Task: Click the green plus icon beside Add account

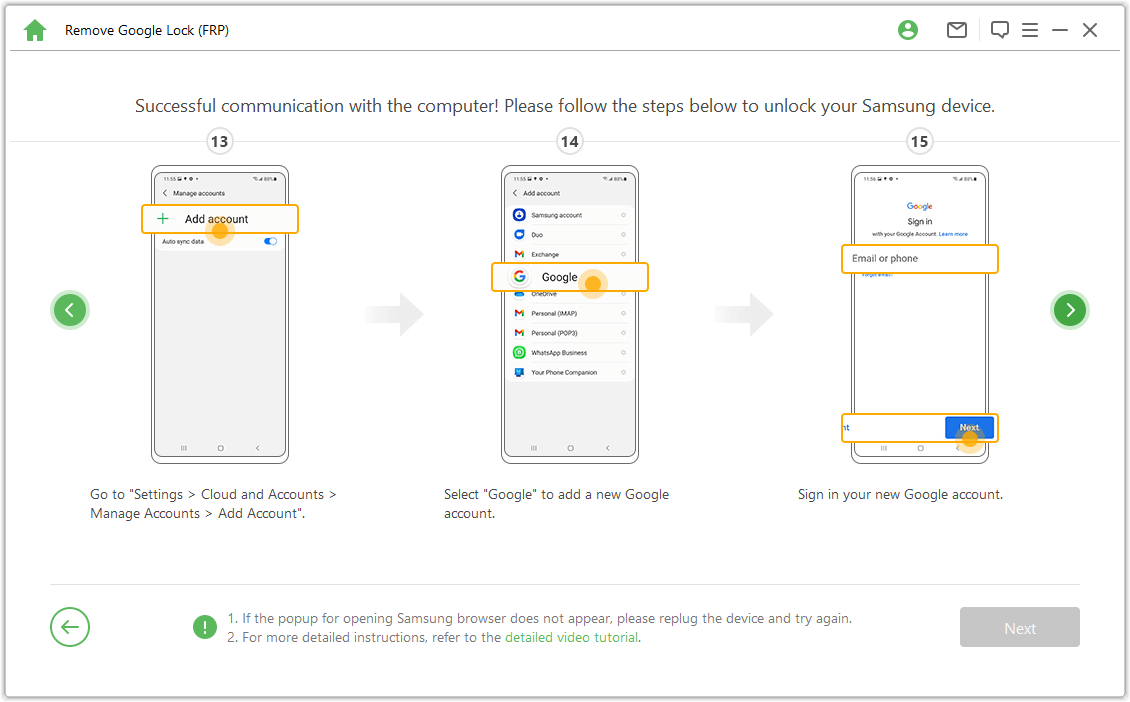Action: coord(163,218)
